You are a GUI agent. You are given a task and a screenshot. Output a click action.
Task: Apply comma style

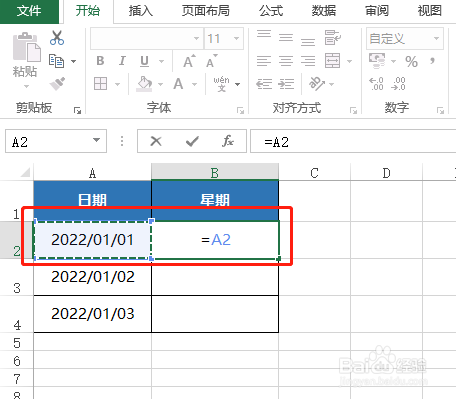pyautogui.click(x=432, y=61)
